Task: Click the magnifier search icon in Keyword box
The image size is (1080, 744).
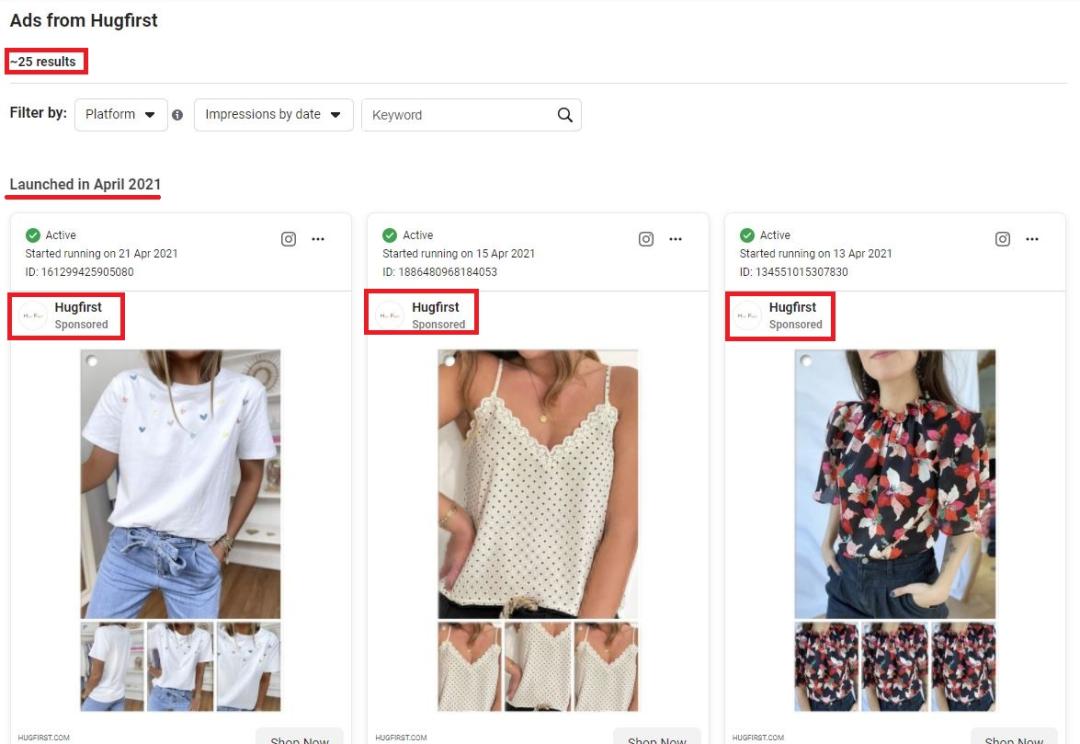Action: 565,115
